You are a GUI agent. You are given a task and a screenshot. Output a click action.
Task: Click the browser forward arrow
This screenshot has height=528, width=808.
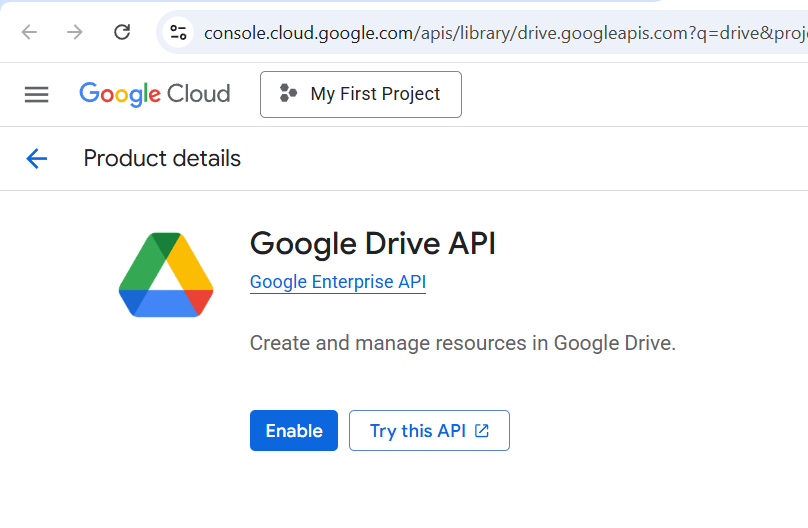click(x=75, y=32)
